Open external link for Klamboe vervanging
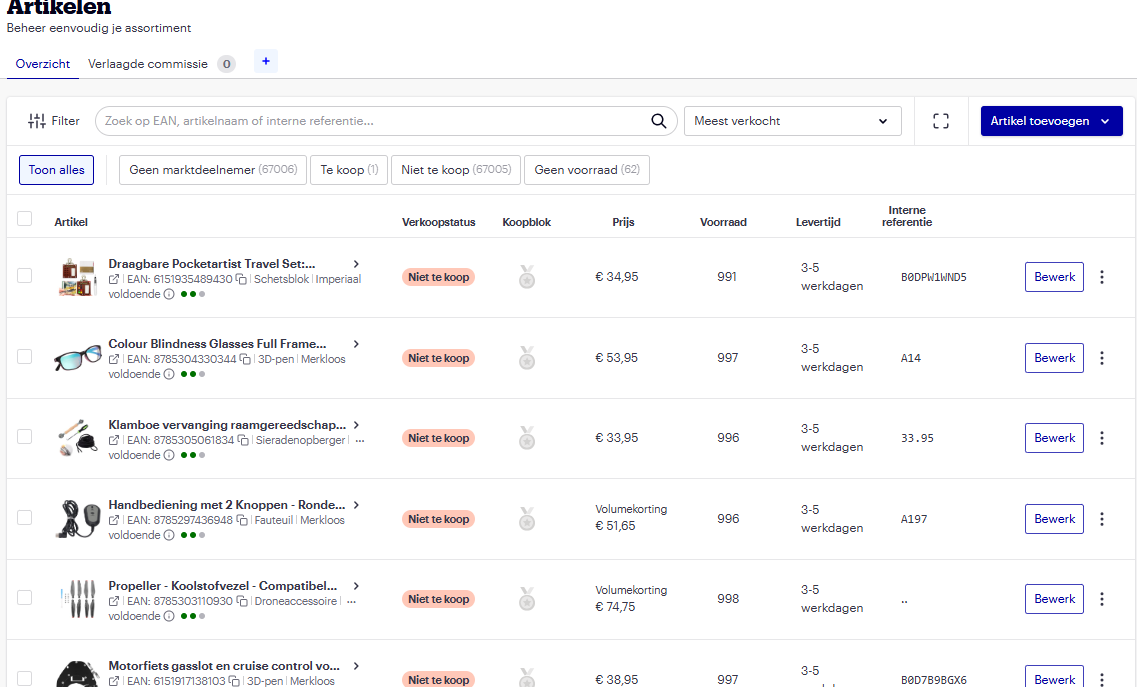 coord(114,440)
